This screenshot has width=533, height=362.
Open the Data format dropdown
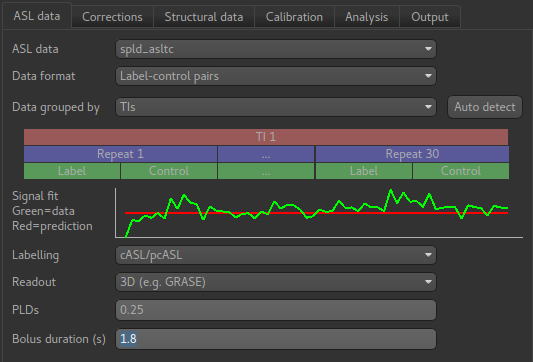tap(276, 76)
